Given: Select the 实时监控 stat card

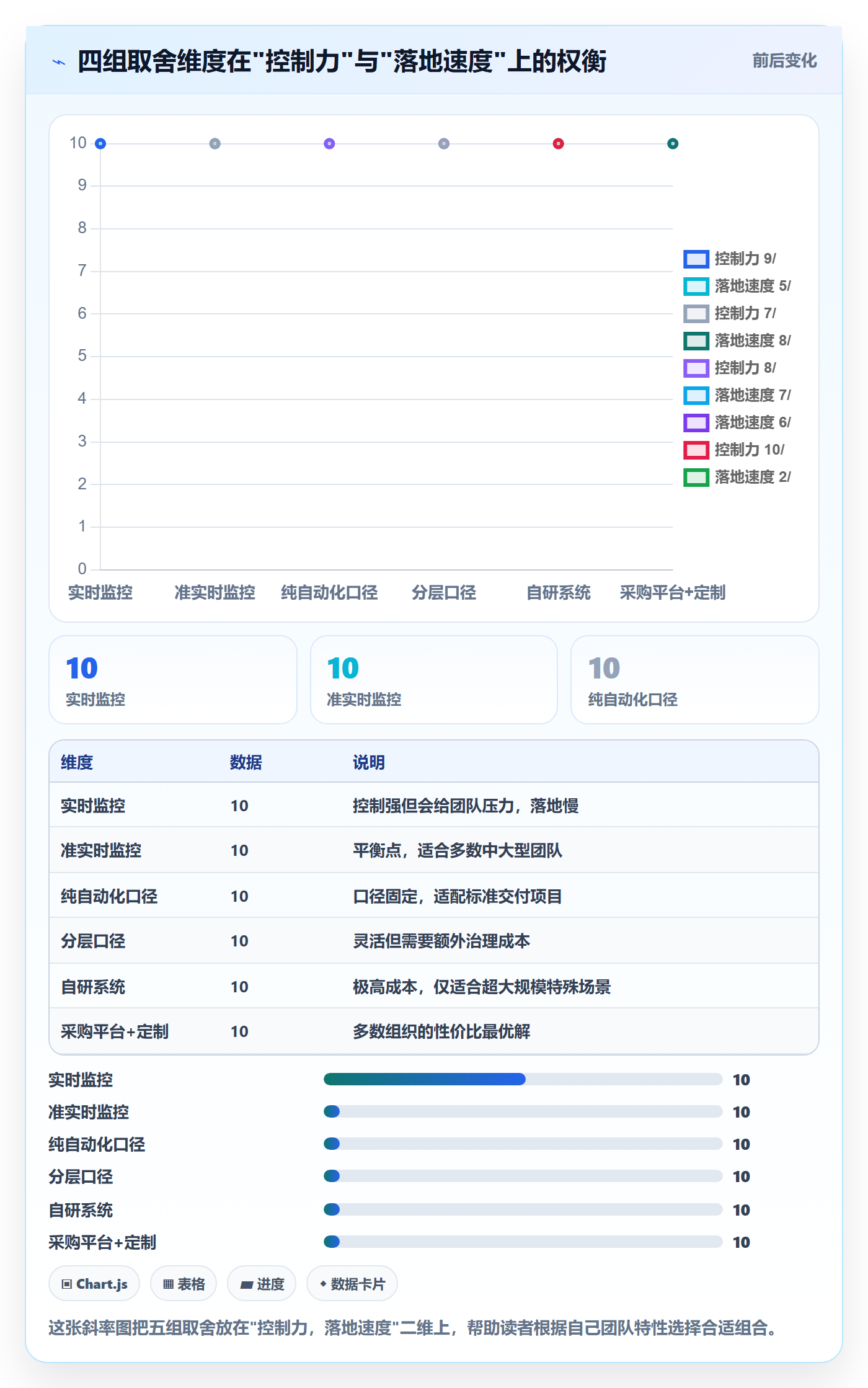Looking at the screenshot, I should [173, 680].
